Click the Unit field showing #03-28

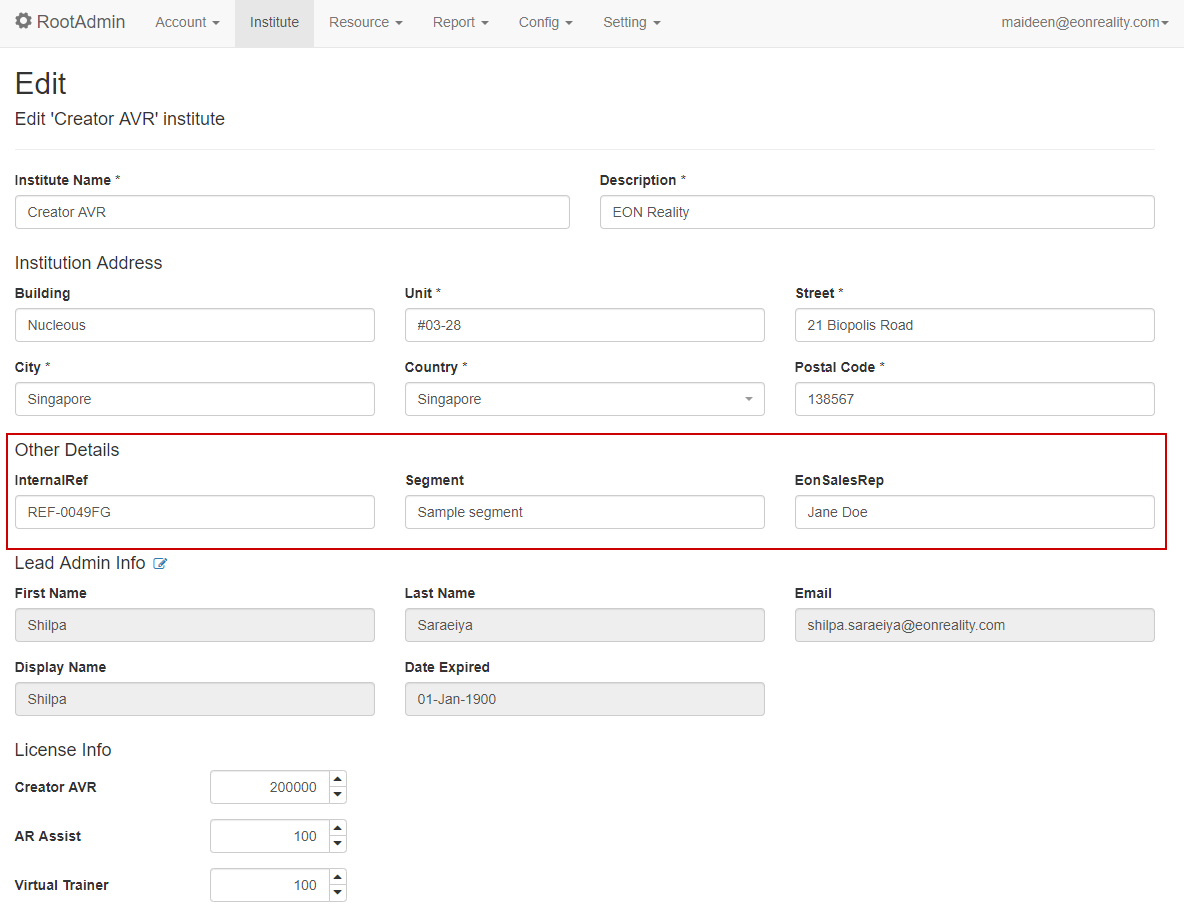point(584,325)
